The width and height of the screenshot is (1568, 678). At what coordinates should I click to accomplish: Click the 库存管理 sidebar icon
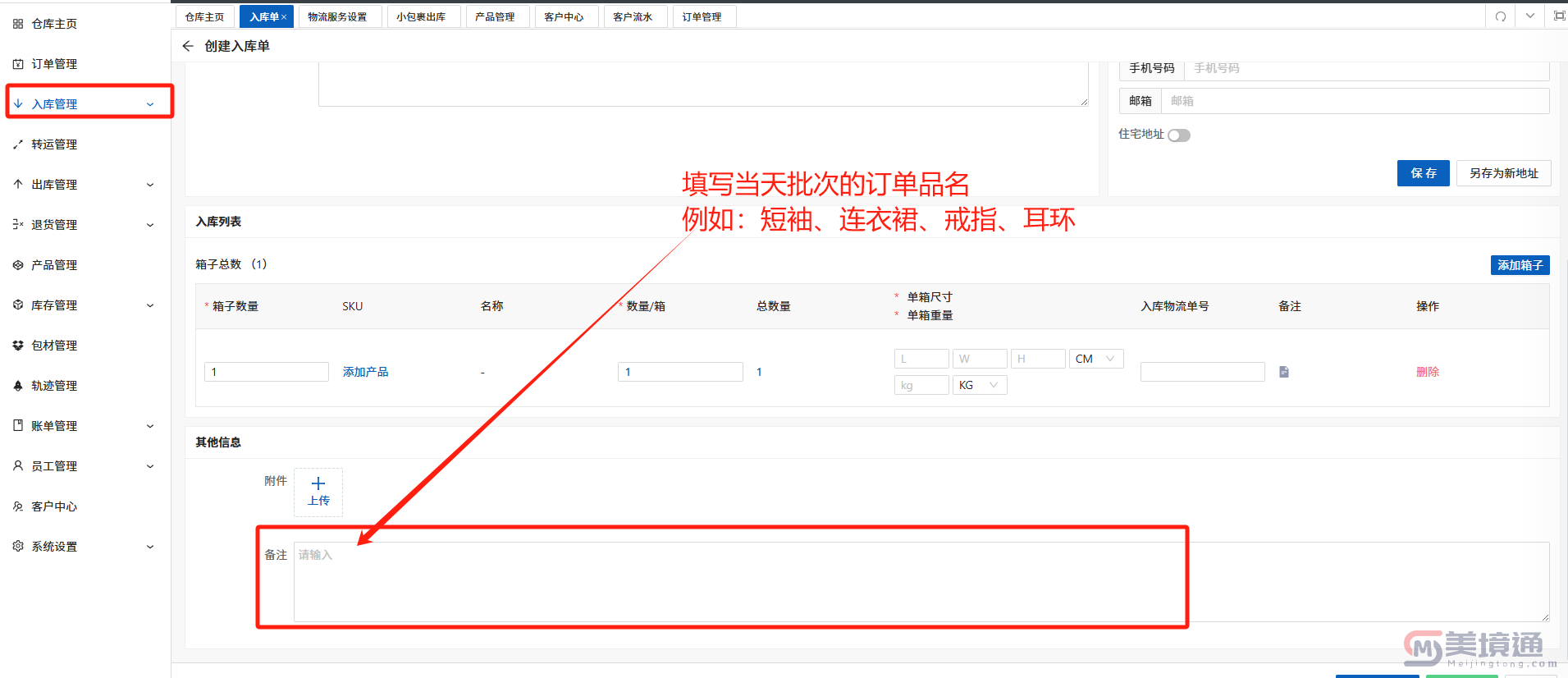18,305
